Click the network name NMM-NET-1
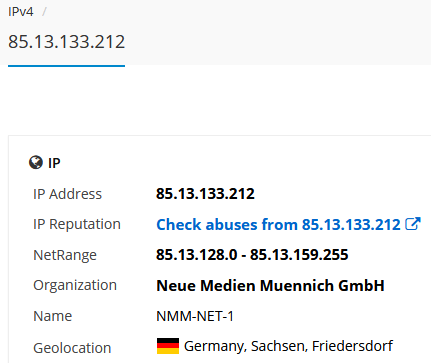This screenshot has width=431, height=363. coord(195,316)
